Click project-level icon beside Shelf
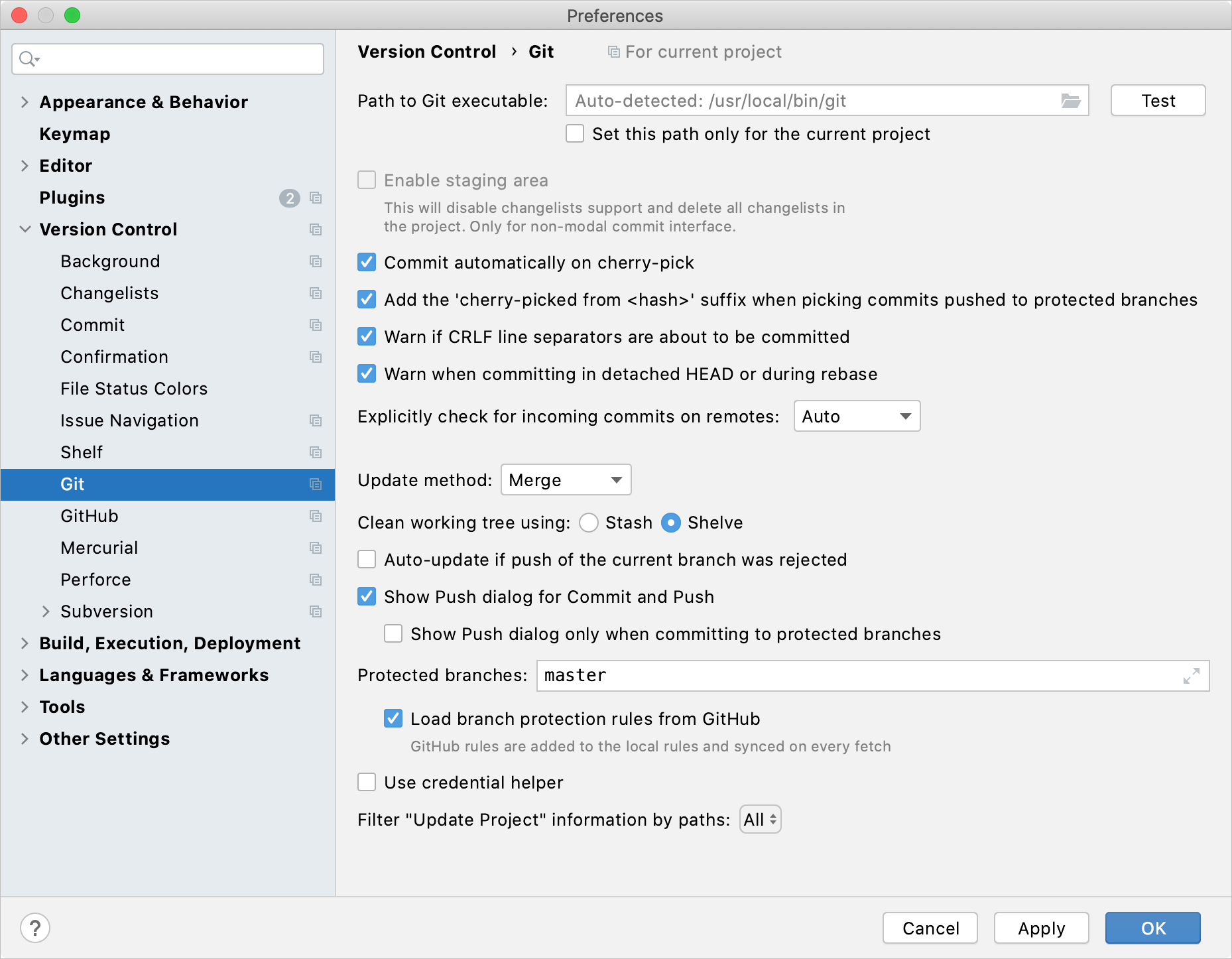The height and width of the screenshot is (959, 1232). click(316, 452)
